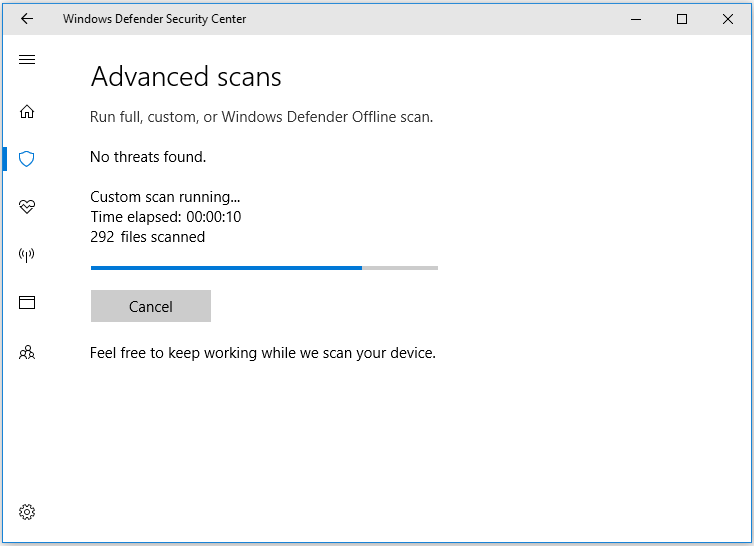754x546 pixels.
Task: Open Family options people icon
Action: (x=27, y=353)
